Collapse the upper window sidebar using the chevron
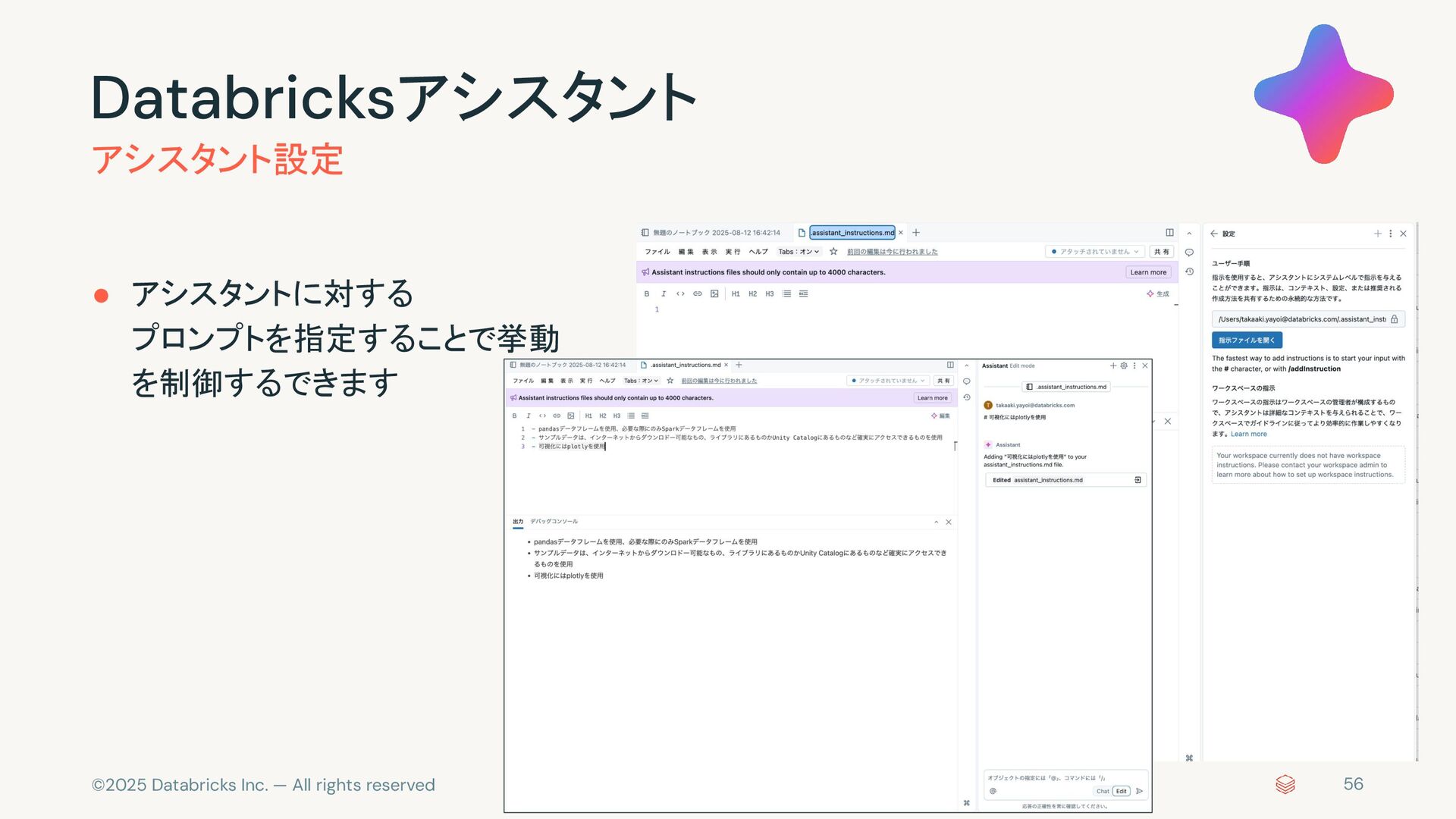Image resolution: width=1456 pixels, height=819 pixels. [x=1189, y=234]
